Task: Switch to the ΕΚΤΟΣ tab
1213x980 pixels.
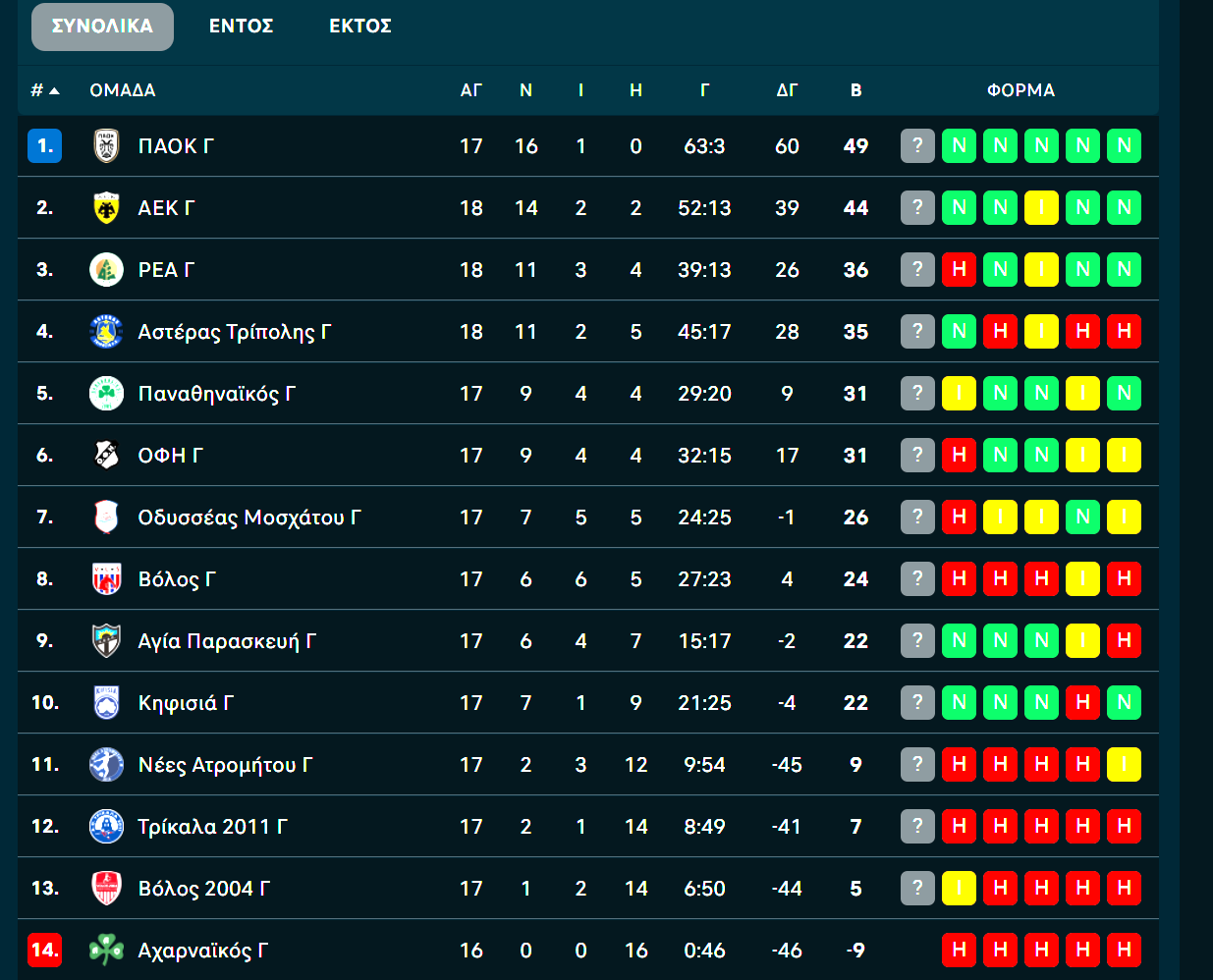Action: (x=359, y=27)
